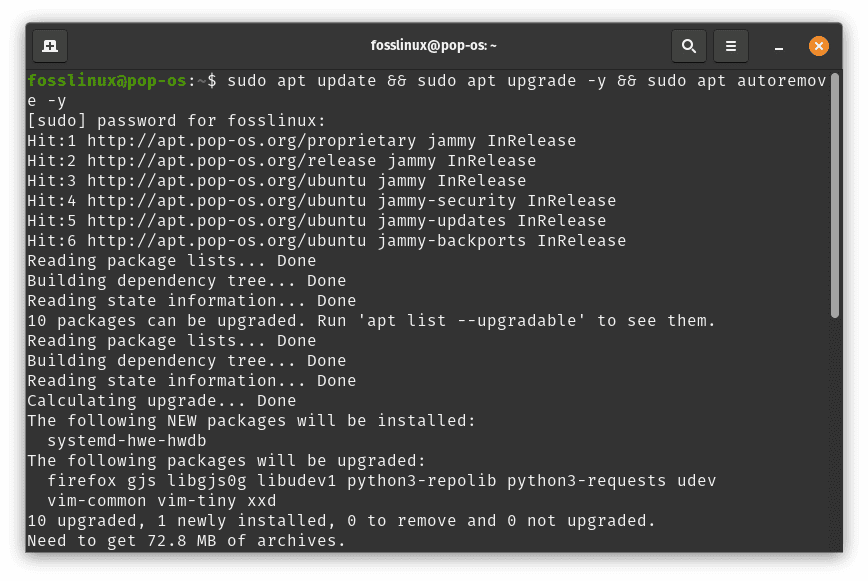Click '10 upgraded, 1 newly installed' summary line
Viewport: 868px width, 581px height.
click(x=342, y=521)
